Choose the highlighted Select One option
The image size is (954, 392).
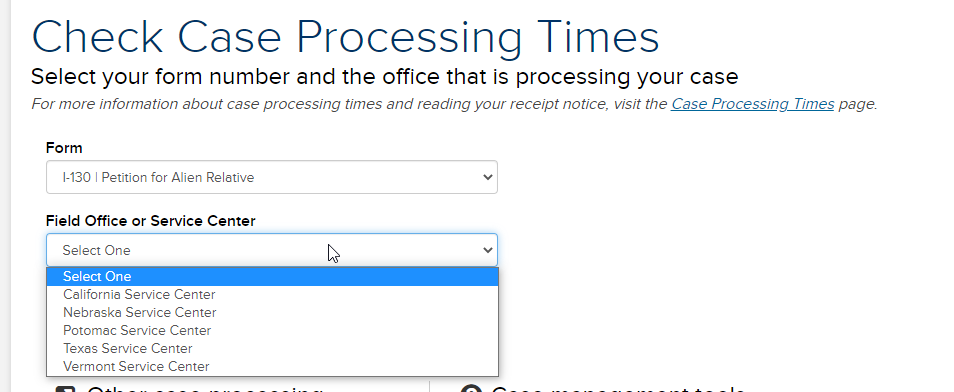272,276
